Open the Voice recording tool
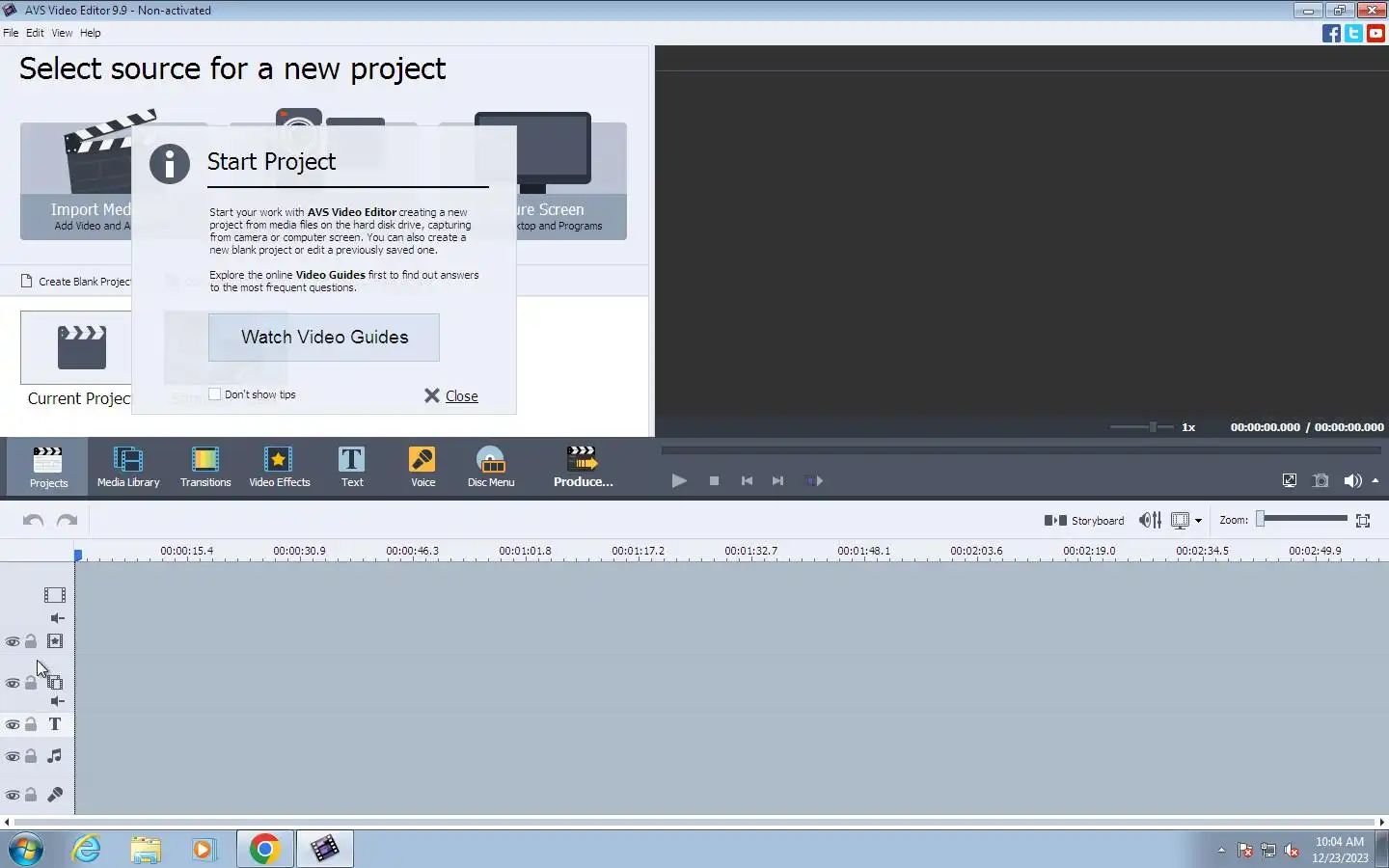The image size is (1389, 868). click(422, 467)
